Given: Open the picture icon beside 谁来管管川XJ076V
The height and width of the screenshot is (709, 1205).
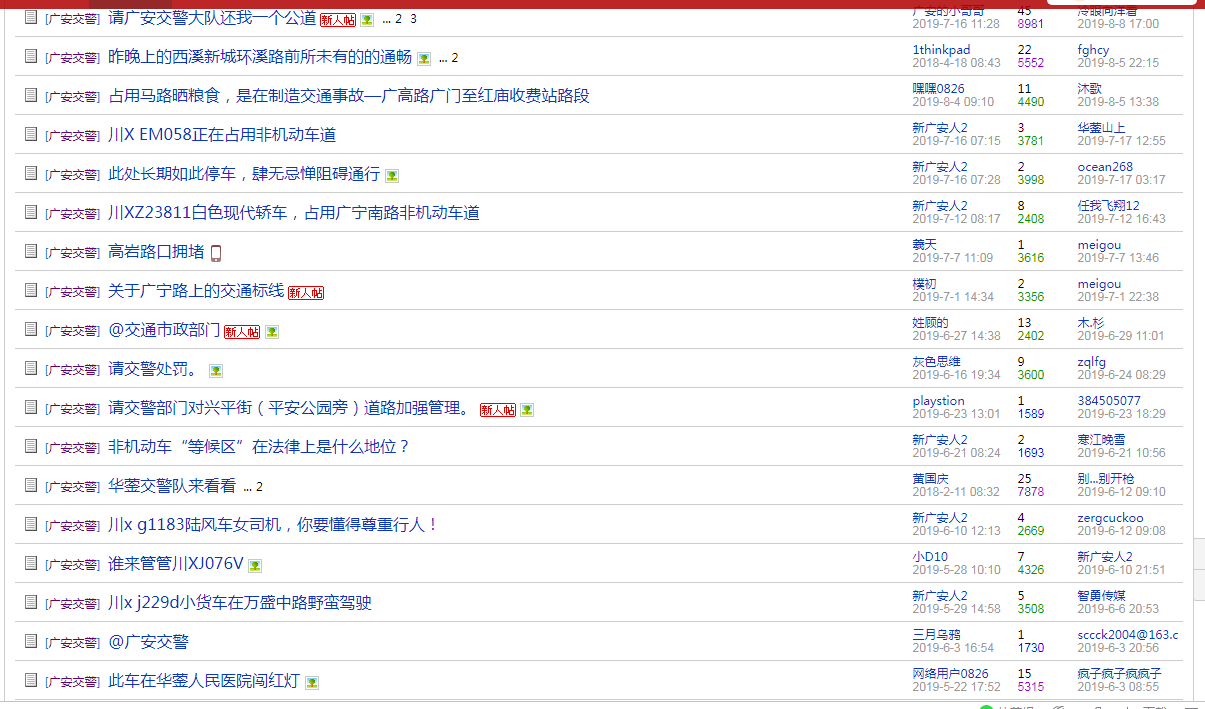Looking at the screenshot, I should (x=255, y=566).
